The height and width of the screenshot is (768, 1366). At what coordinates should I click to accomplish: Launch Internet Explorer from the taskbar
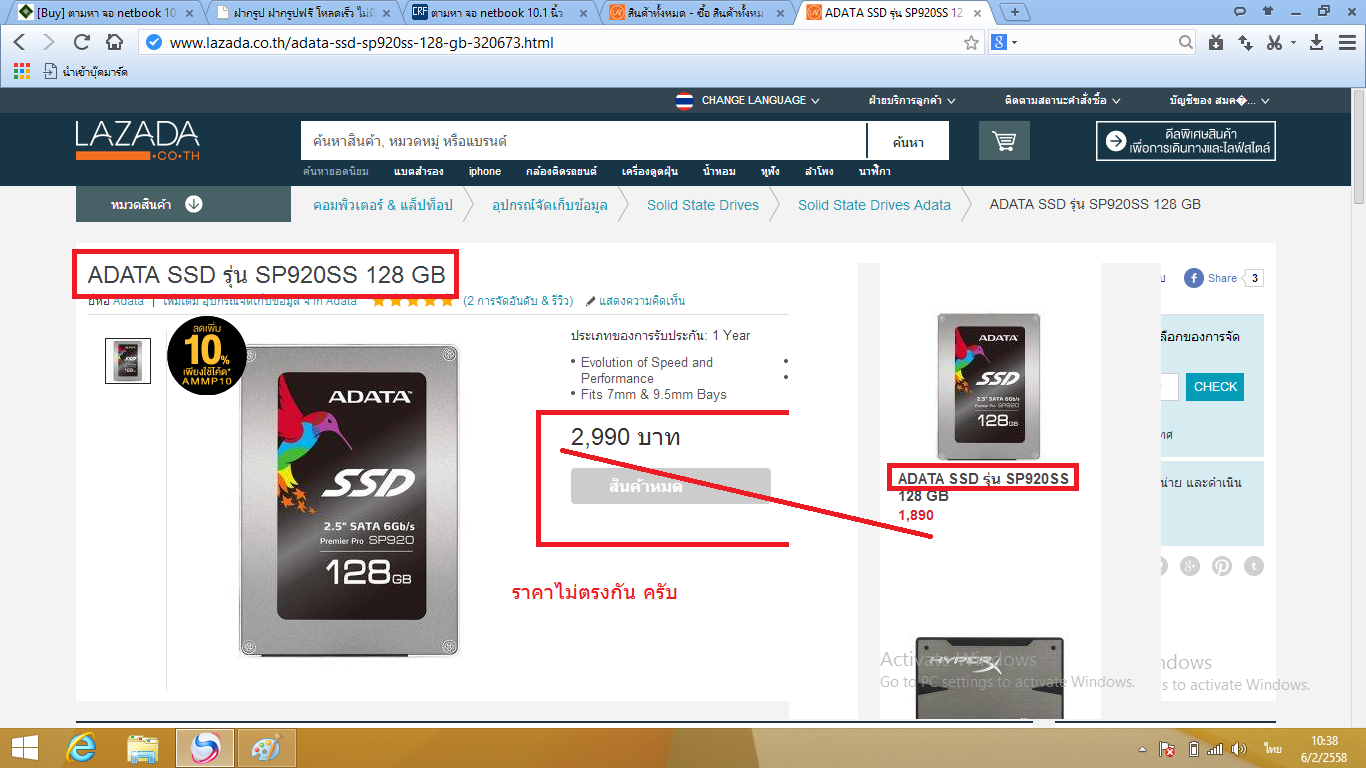(x=81, y=748)
